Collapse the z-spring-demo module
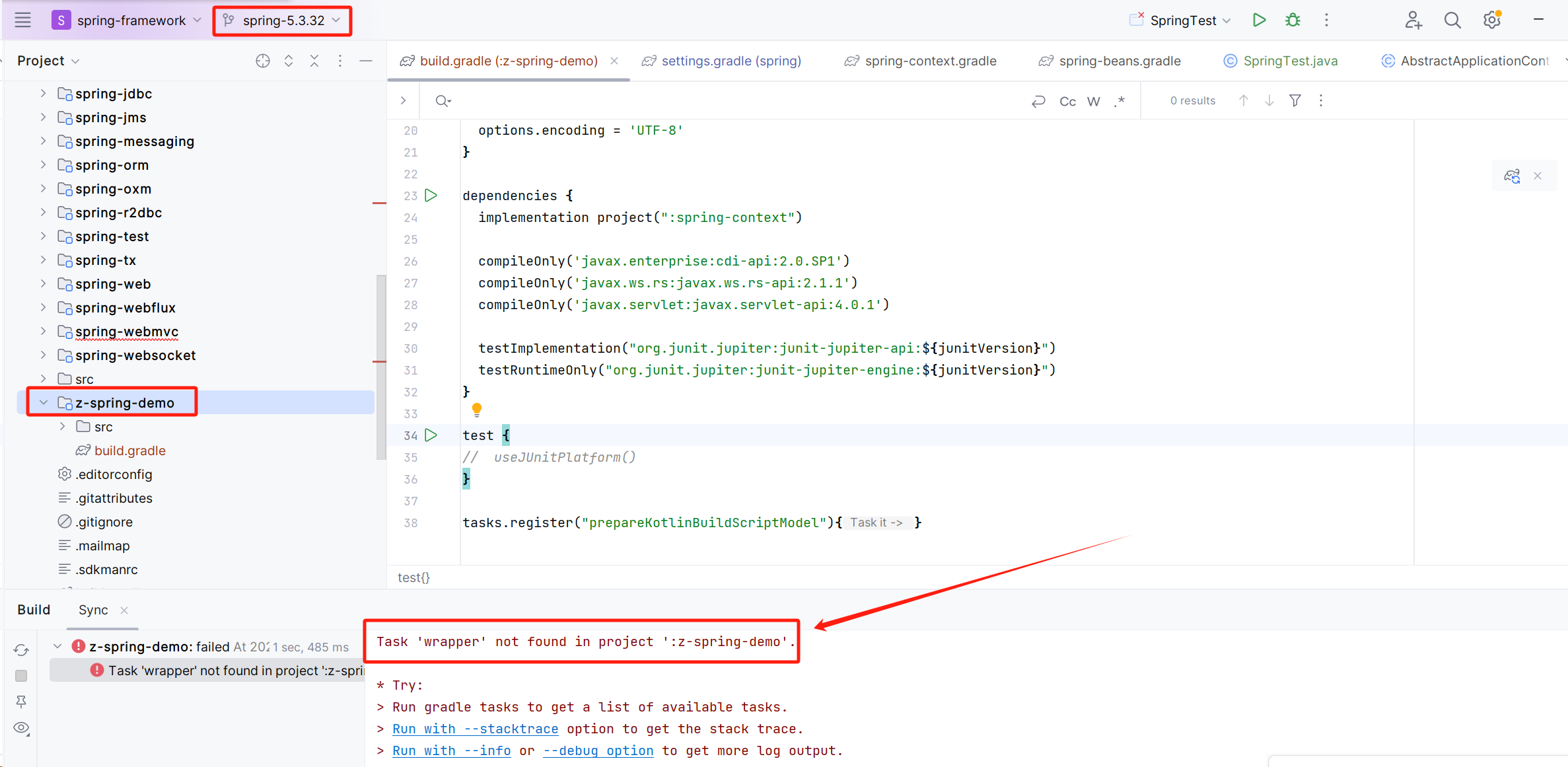 coord(43,403)
